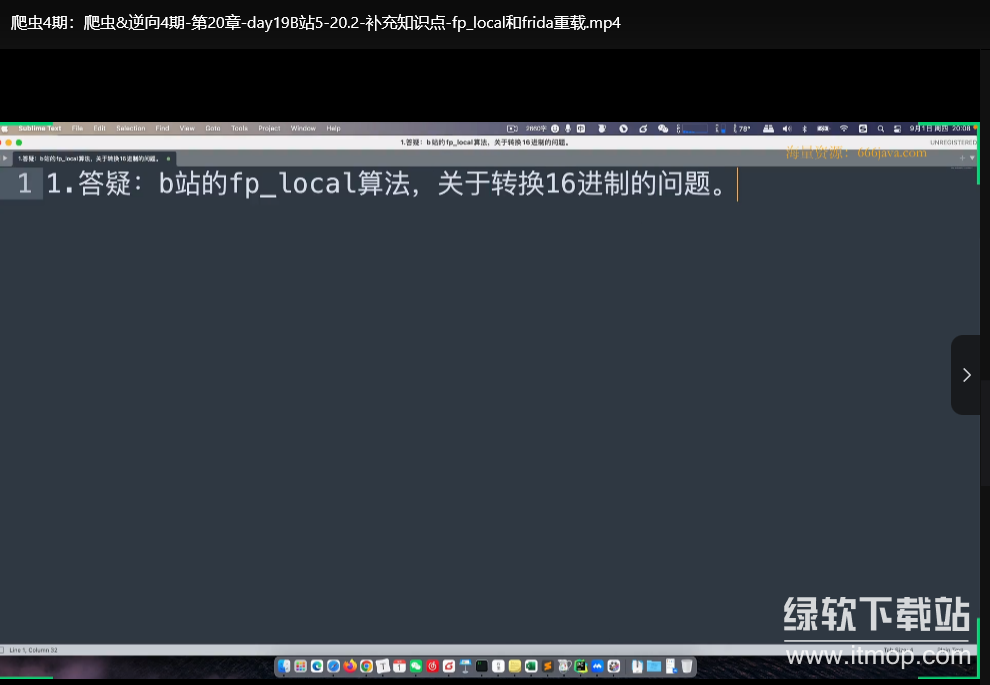Click the Line 1, Column 32 status text
Viewport: 990px width, 685px height.
click(33, 650)
